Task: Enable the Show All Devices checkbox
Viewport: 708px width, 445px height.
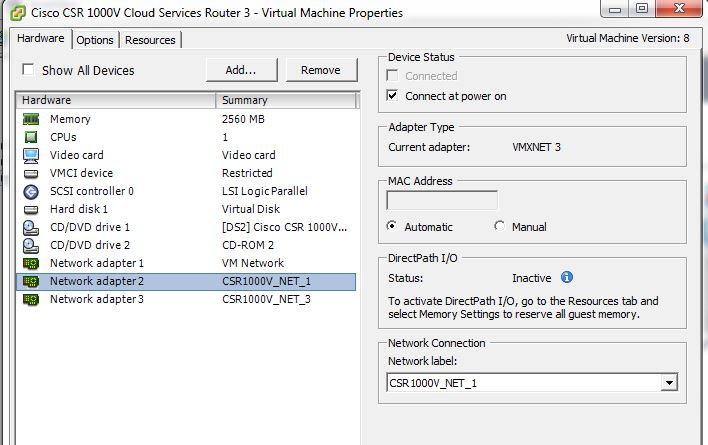Action: [28, 70]
